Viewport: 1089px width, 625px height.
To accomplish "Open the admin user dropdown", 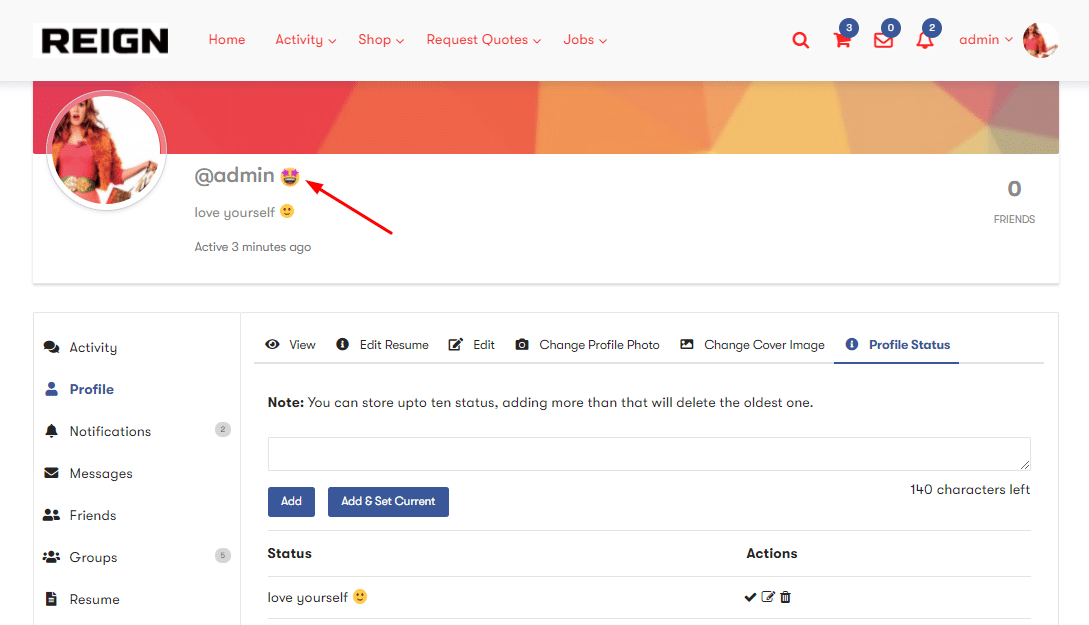I will [986, 40].
